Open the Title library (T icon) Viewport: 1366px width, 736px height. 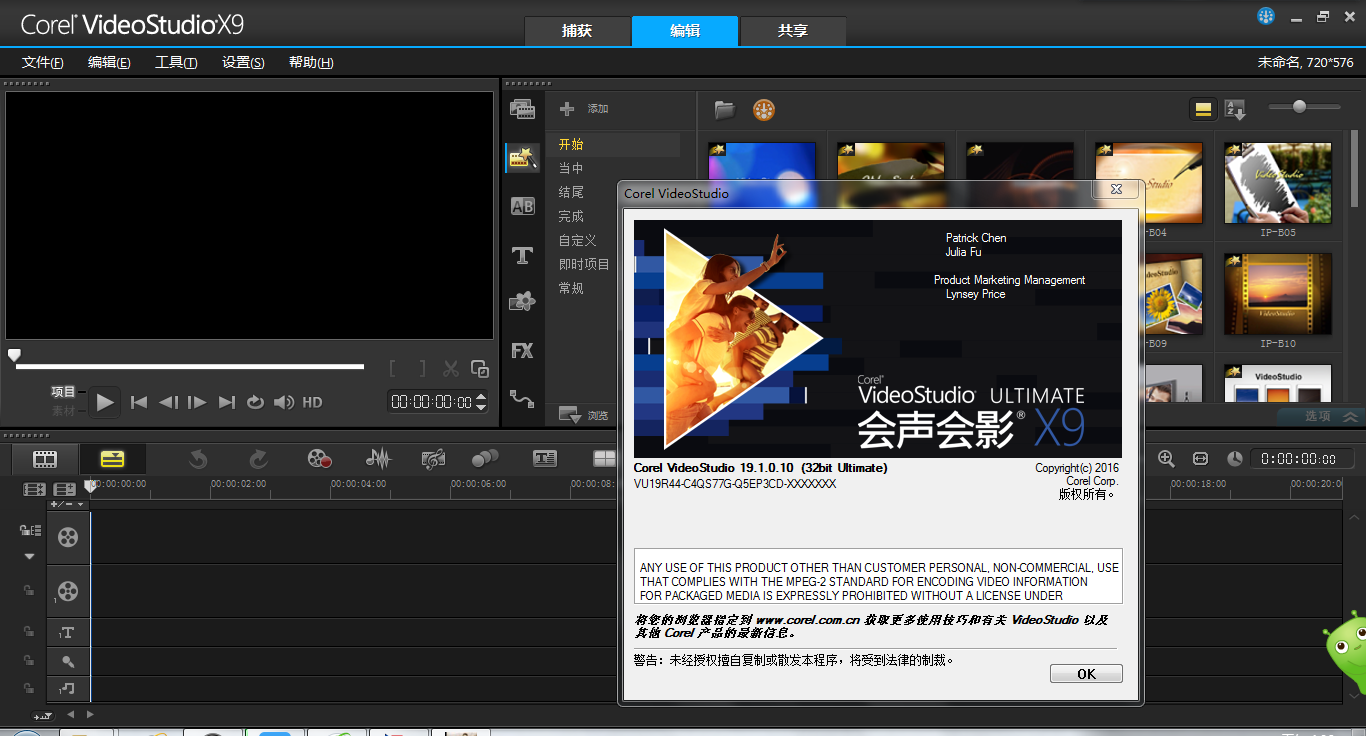pos(522,255)
